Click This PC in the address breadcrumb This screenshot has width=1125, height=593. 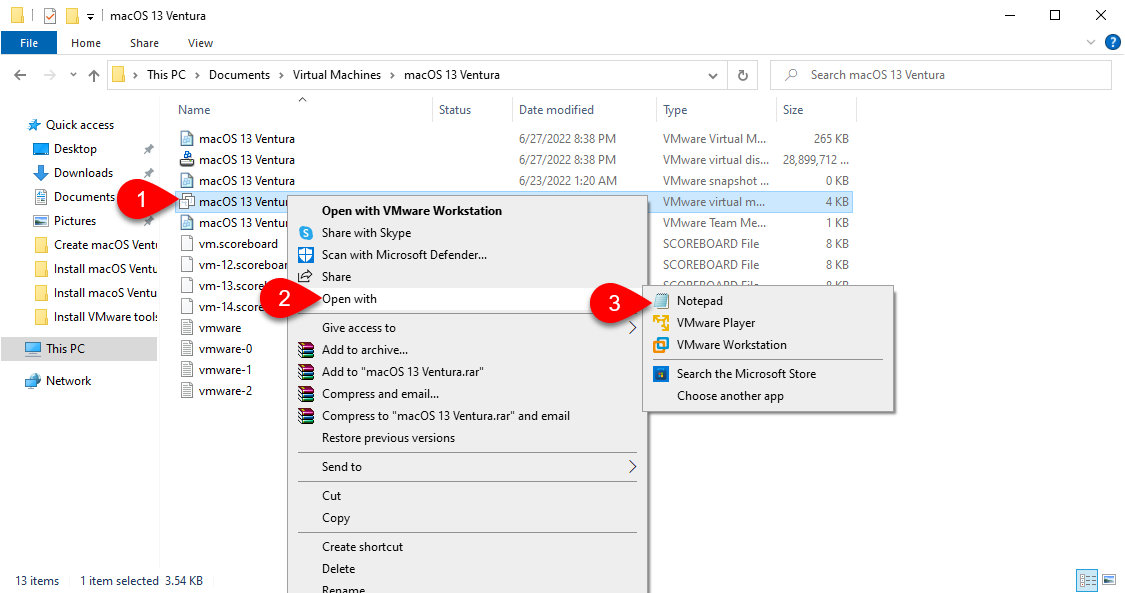coord(166,75)
